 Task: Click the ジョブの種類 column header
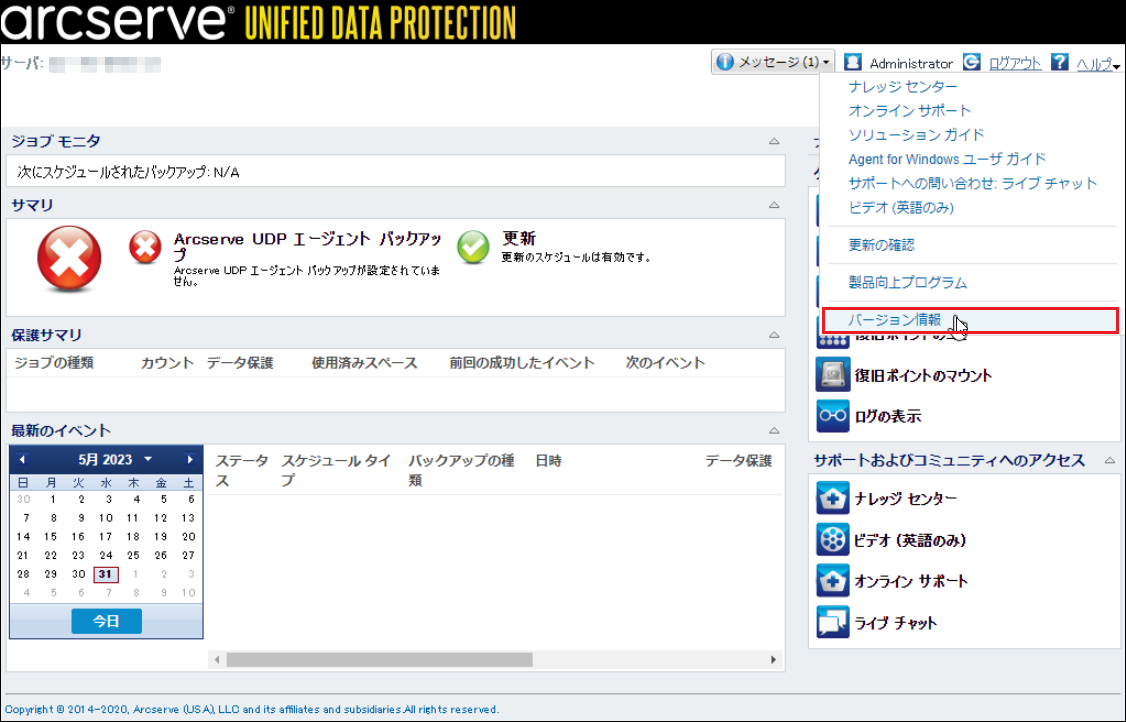54,363
